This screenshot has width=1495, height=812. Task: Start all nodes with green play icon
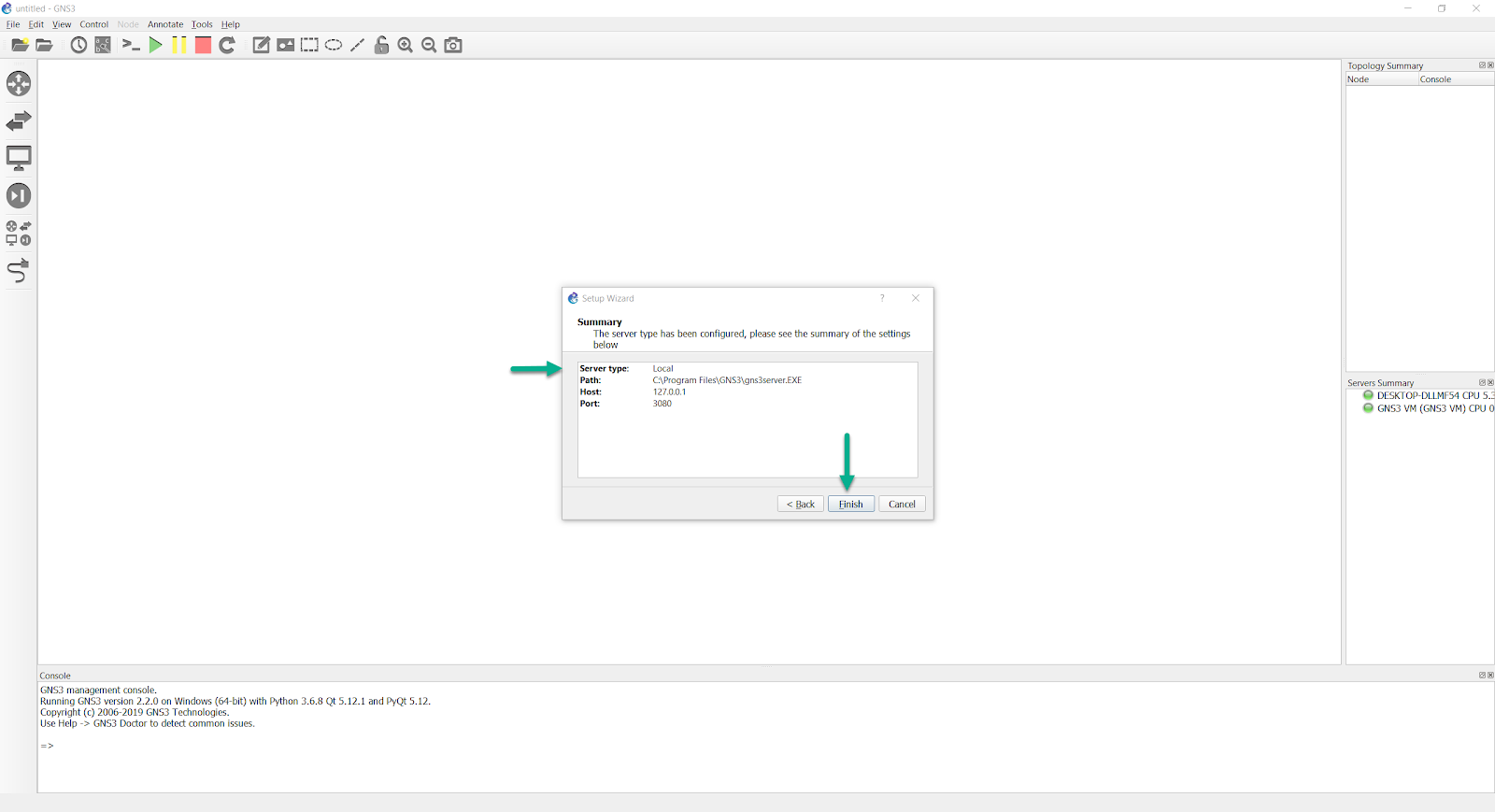point(155,45)
